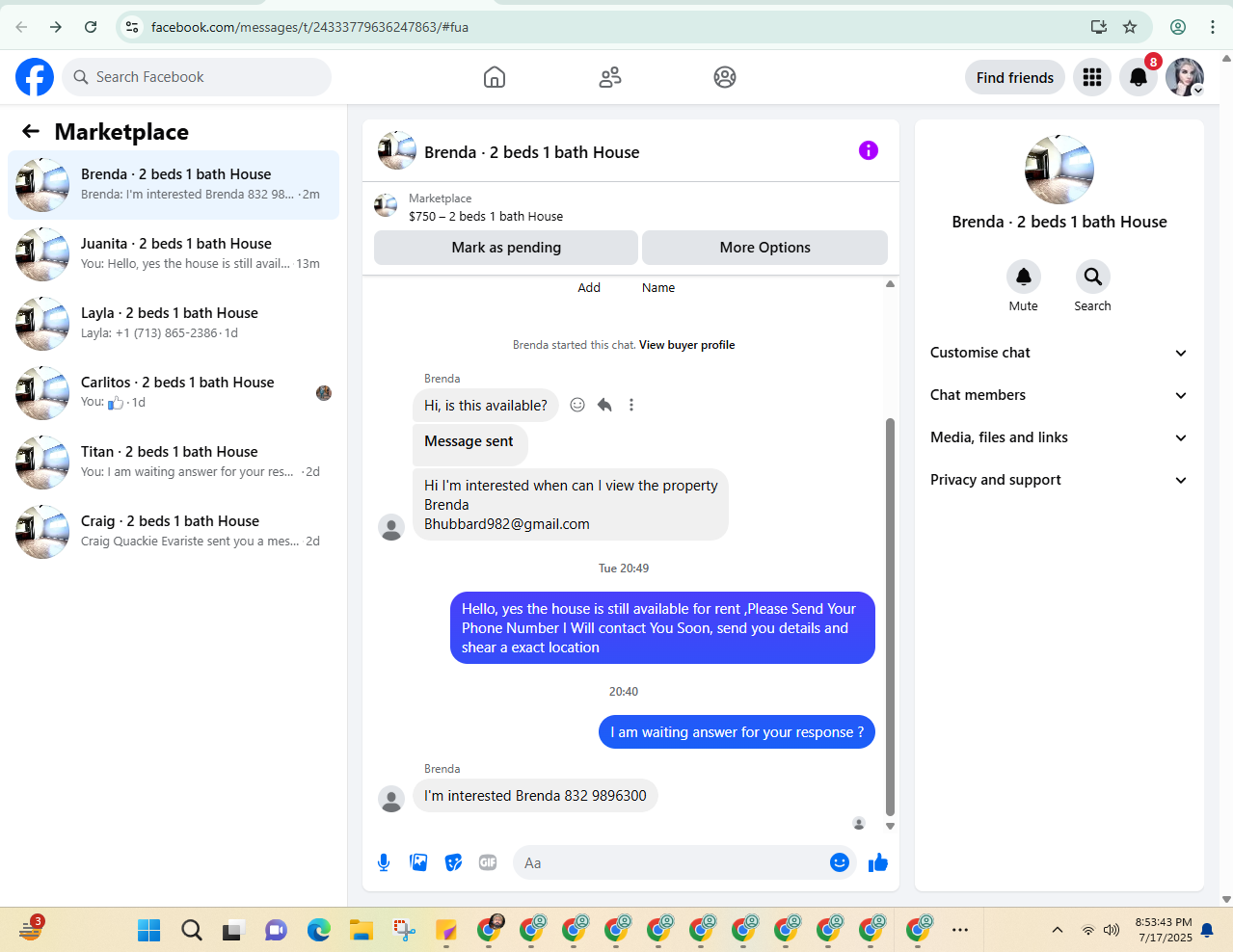Open Brenda's large profile picture in right panel
The width and height of the screenshot is (1233, 952).
tap(1059, 170)
